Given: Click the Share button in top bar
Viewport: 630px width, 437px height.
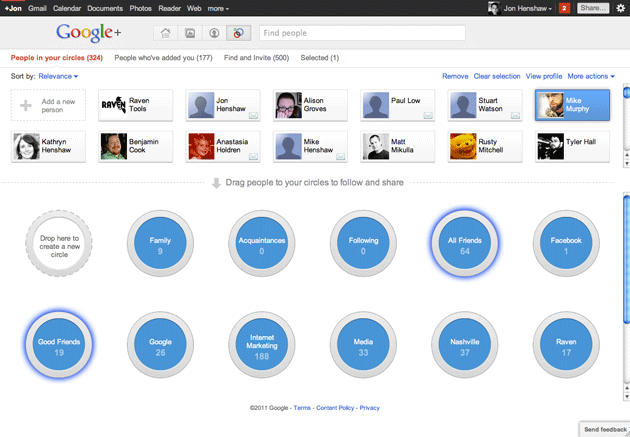Looking at the screenshot, I should (593, 8).
